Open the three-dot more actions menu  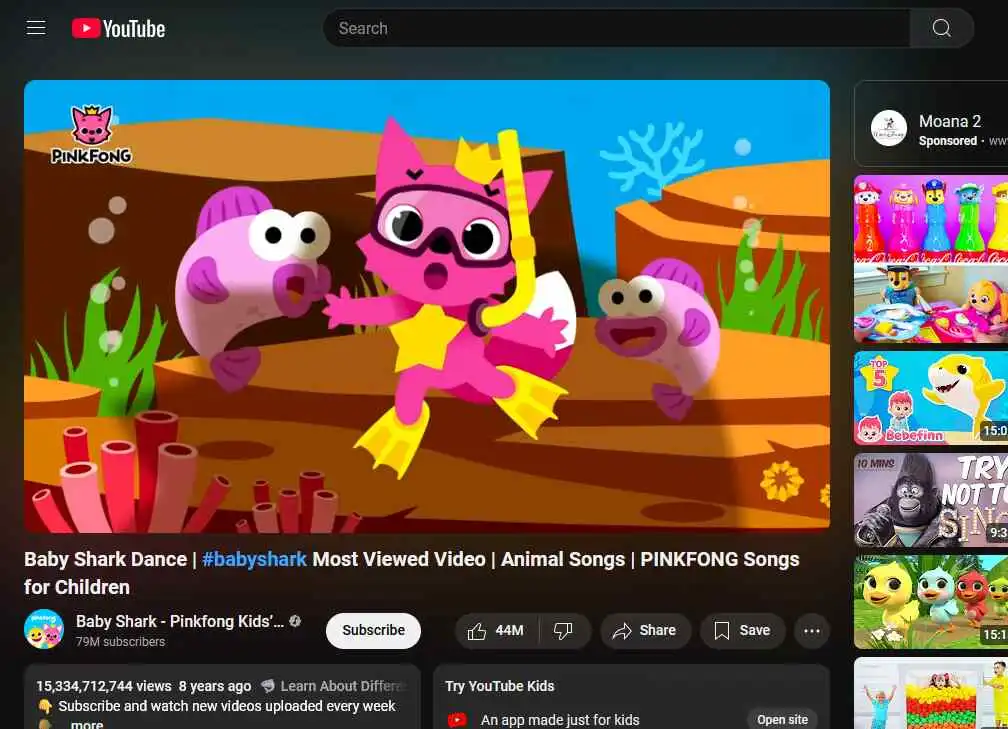tap(812, 631)
